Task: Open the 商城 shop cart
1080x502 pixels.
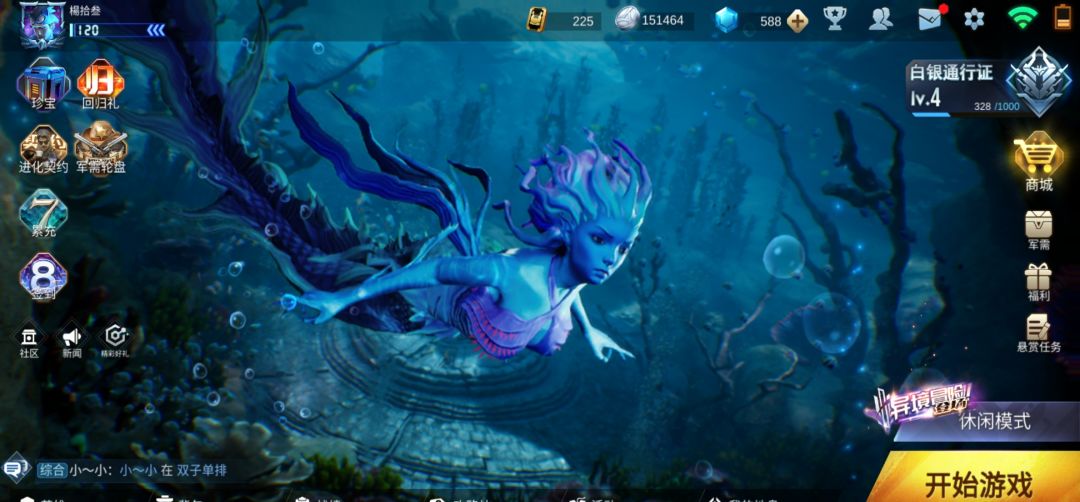Action: (x=1038, y=161)
